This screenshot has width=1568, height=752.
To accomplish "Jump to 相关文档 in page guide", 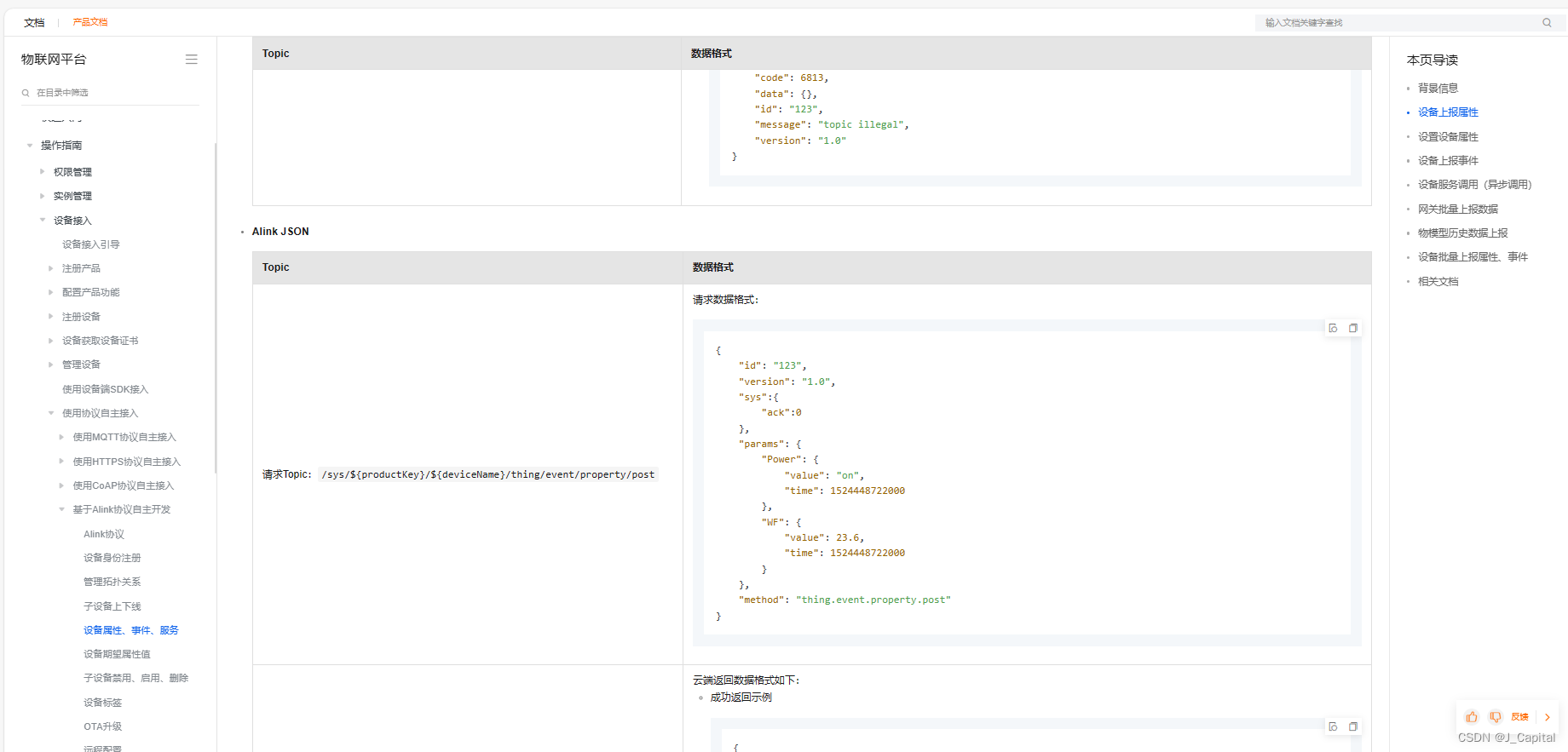I will [x=1438, y=281].
